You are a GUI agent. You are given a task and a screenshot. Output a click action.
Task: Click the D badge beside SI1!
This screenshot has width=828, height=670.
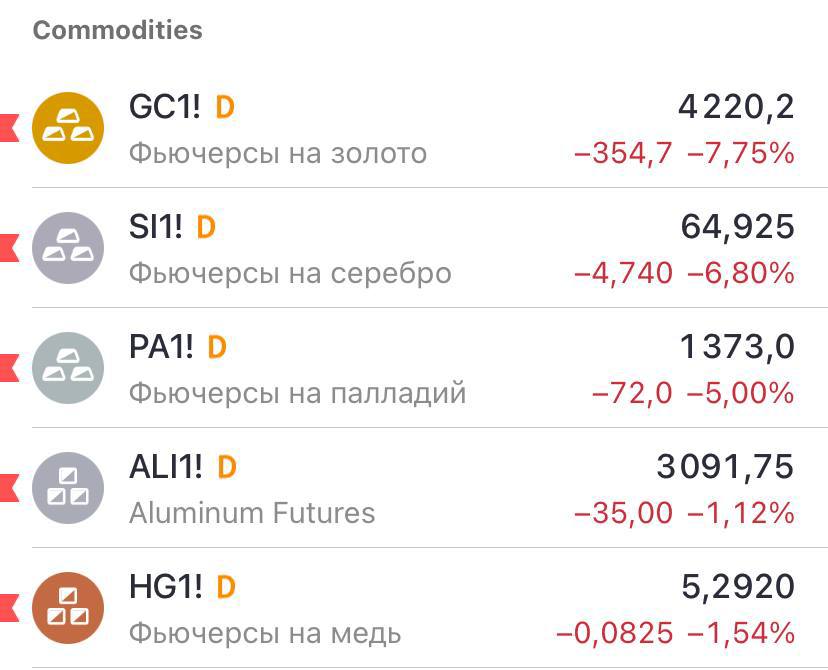(x=206, y=226)
